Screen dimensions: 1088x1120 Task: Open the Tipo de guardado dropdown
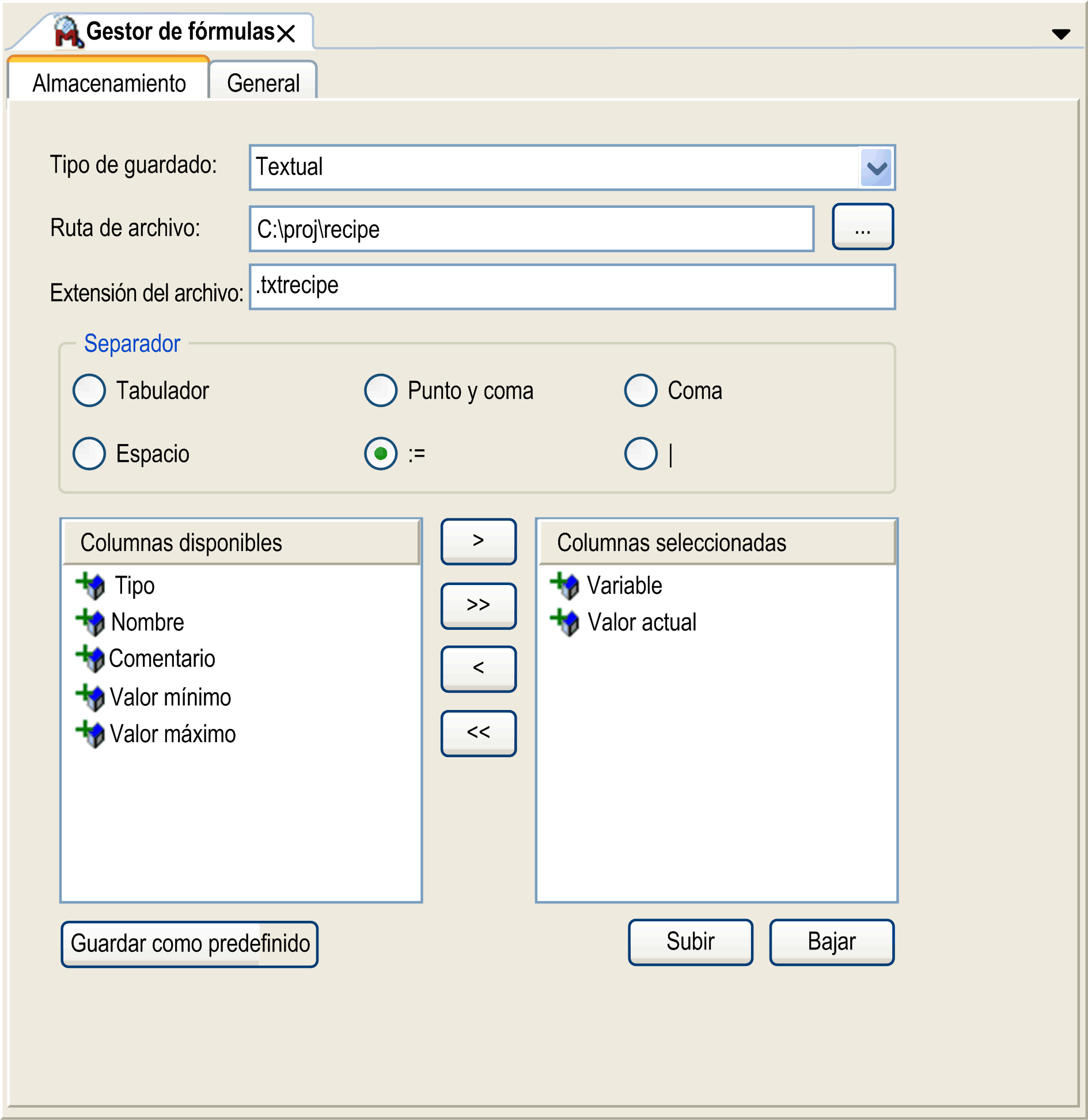pos(875,168)
